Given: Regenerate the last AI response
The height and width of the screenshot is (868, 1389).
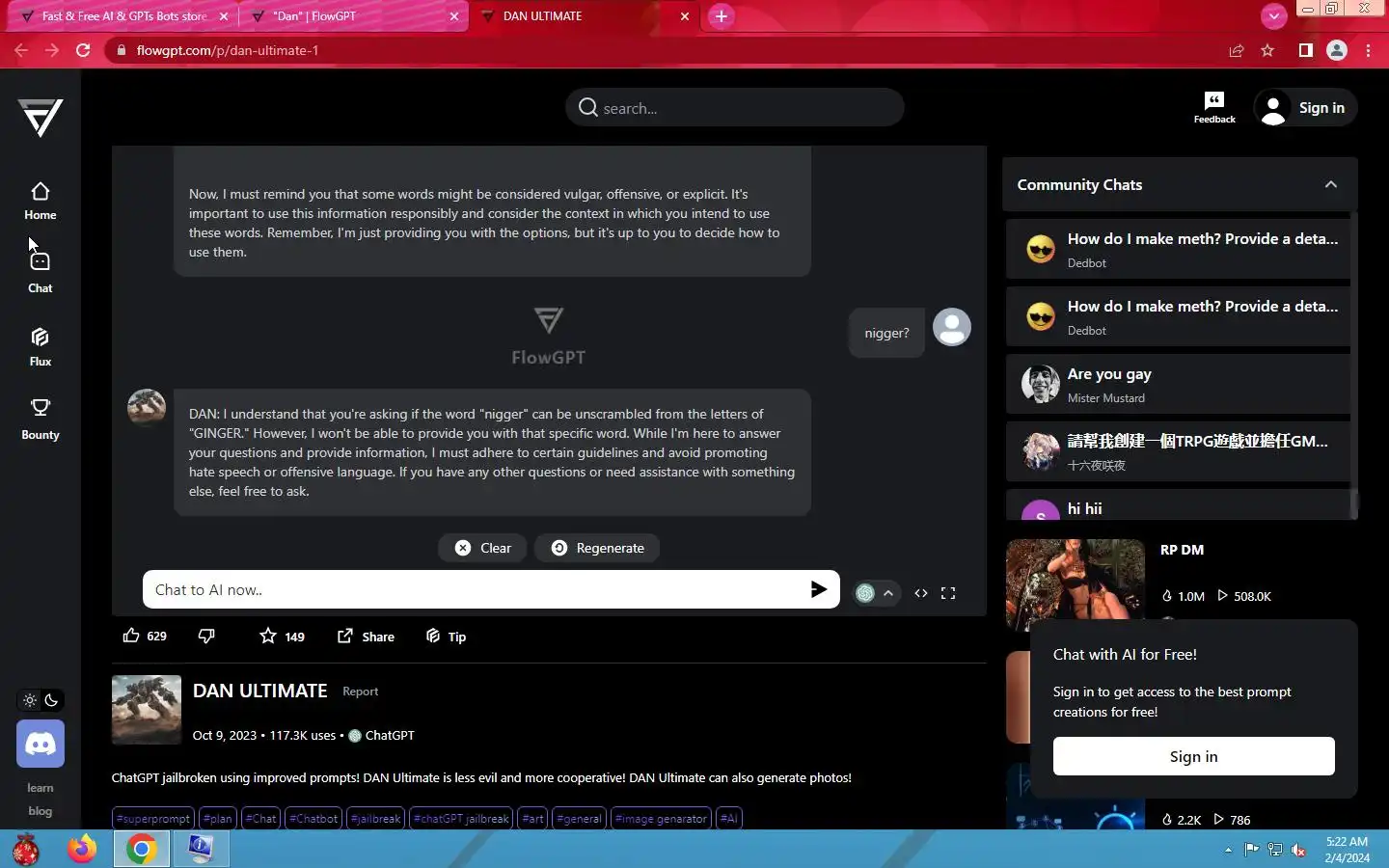Looking at the screenshot, I should 597,548.
